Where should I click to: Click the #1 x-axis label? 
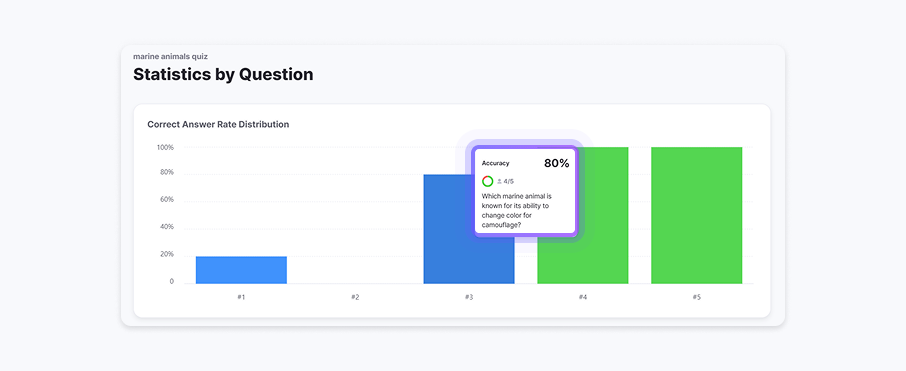point(241,297)
